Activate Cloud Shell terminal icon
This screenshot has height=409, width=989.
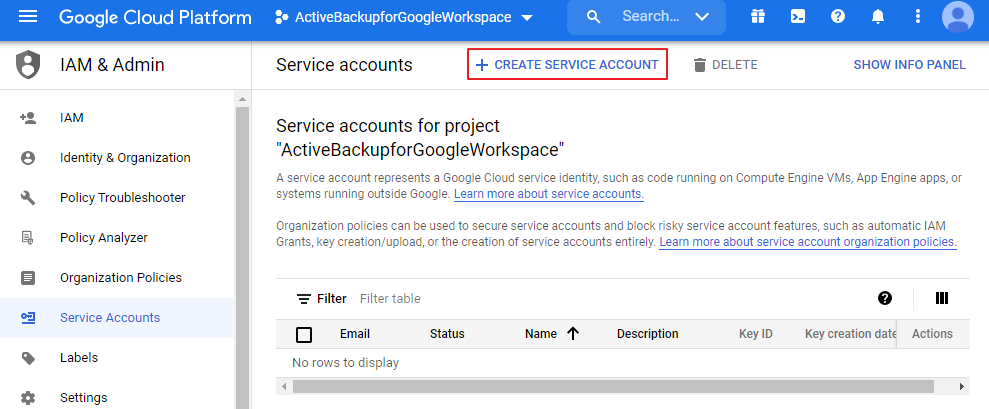coord(798,17)
